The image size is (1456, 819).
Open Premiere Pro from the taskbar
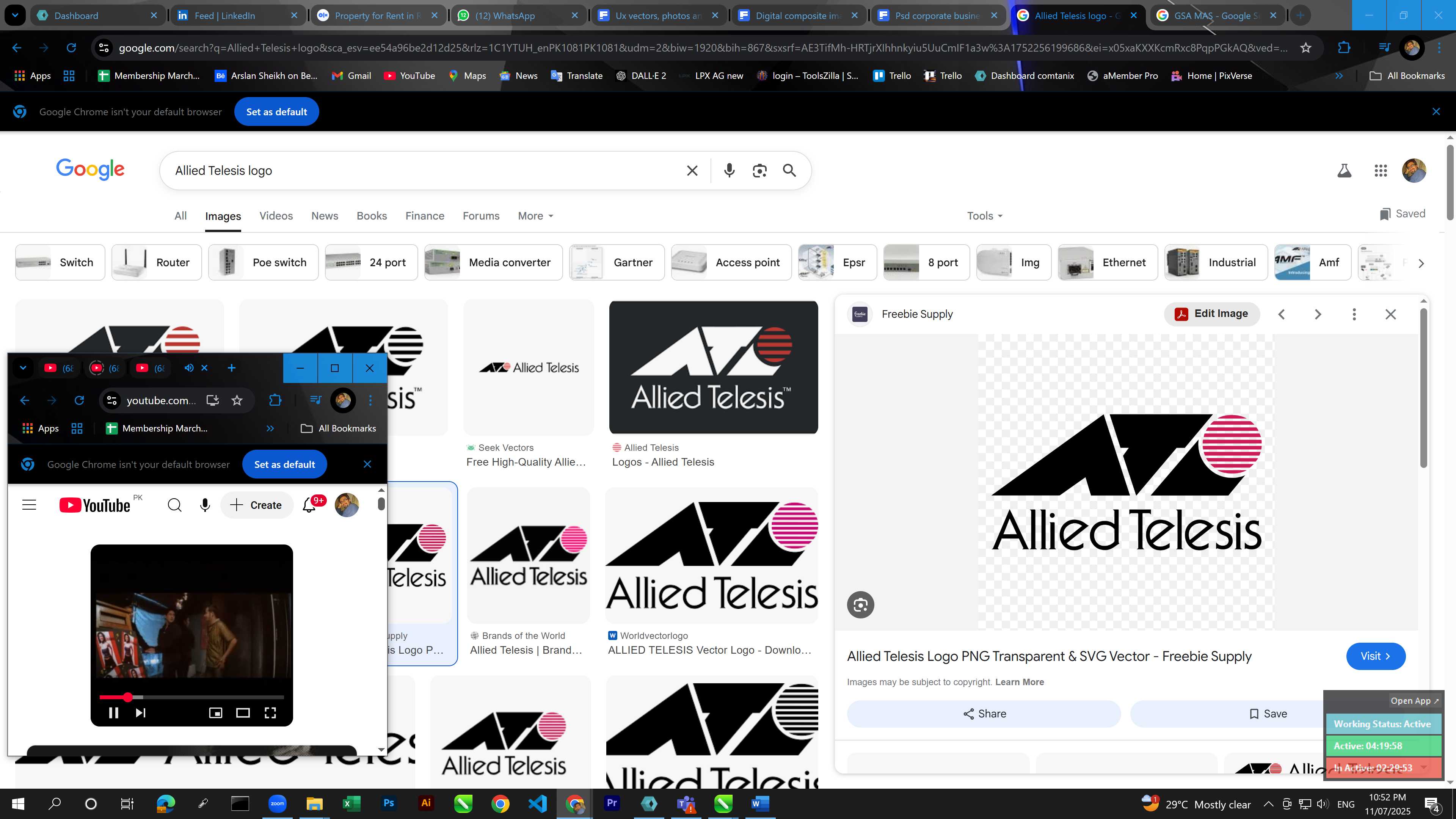point(612,803)
